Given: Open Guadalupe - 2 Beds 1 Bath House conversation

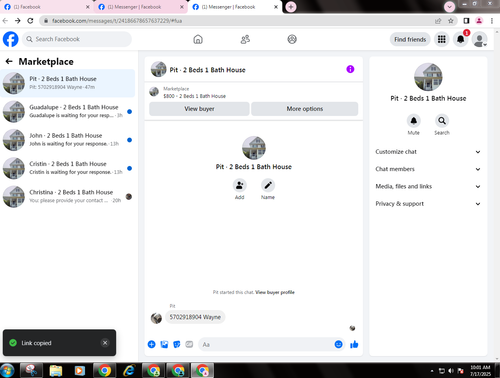Looking at the screenshot, I should (x=67, y=111).
